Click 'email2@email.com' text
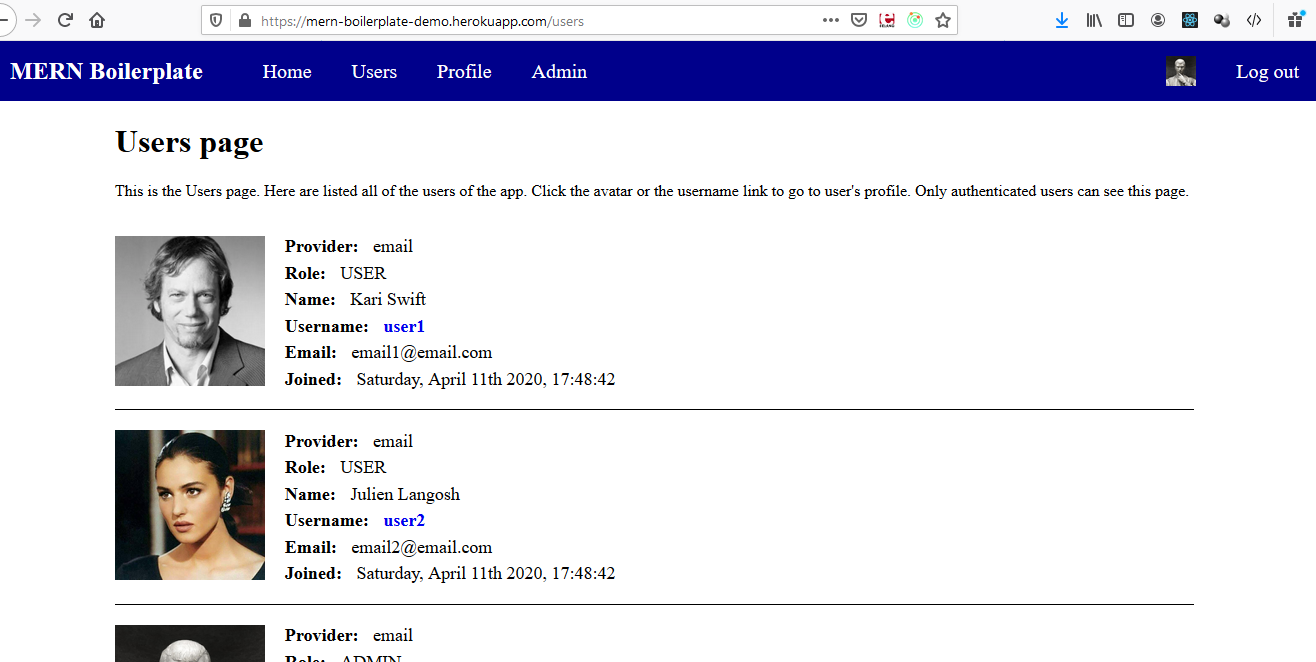The width and height of the screenshot is (1316, 662). [x=421, y=547]
